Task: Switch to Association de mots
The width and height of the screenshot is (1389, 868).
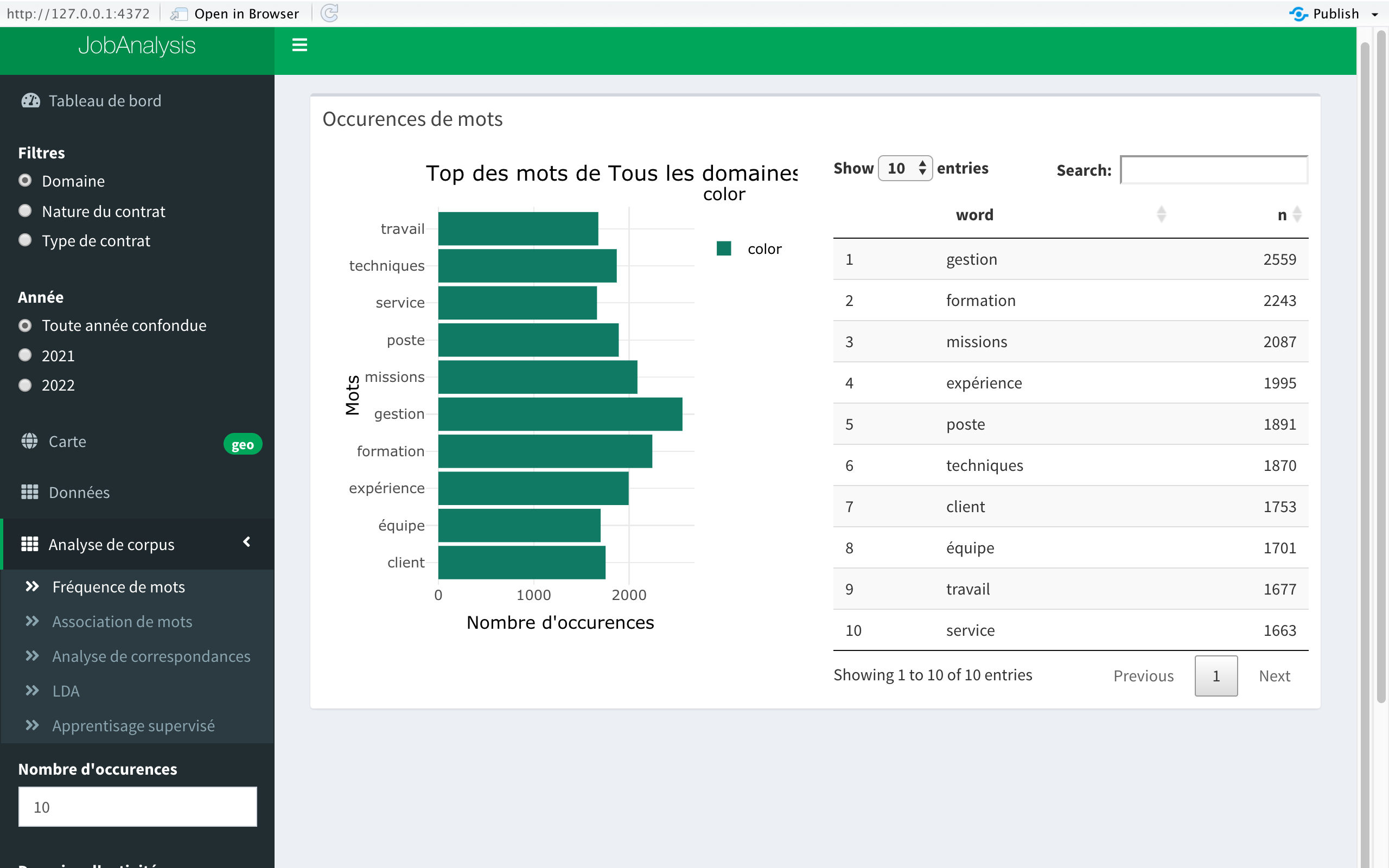Action: [122, 621]
